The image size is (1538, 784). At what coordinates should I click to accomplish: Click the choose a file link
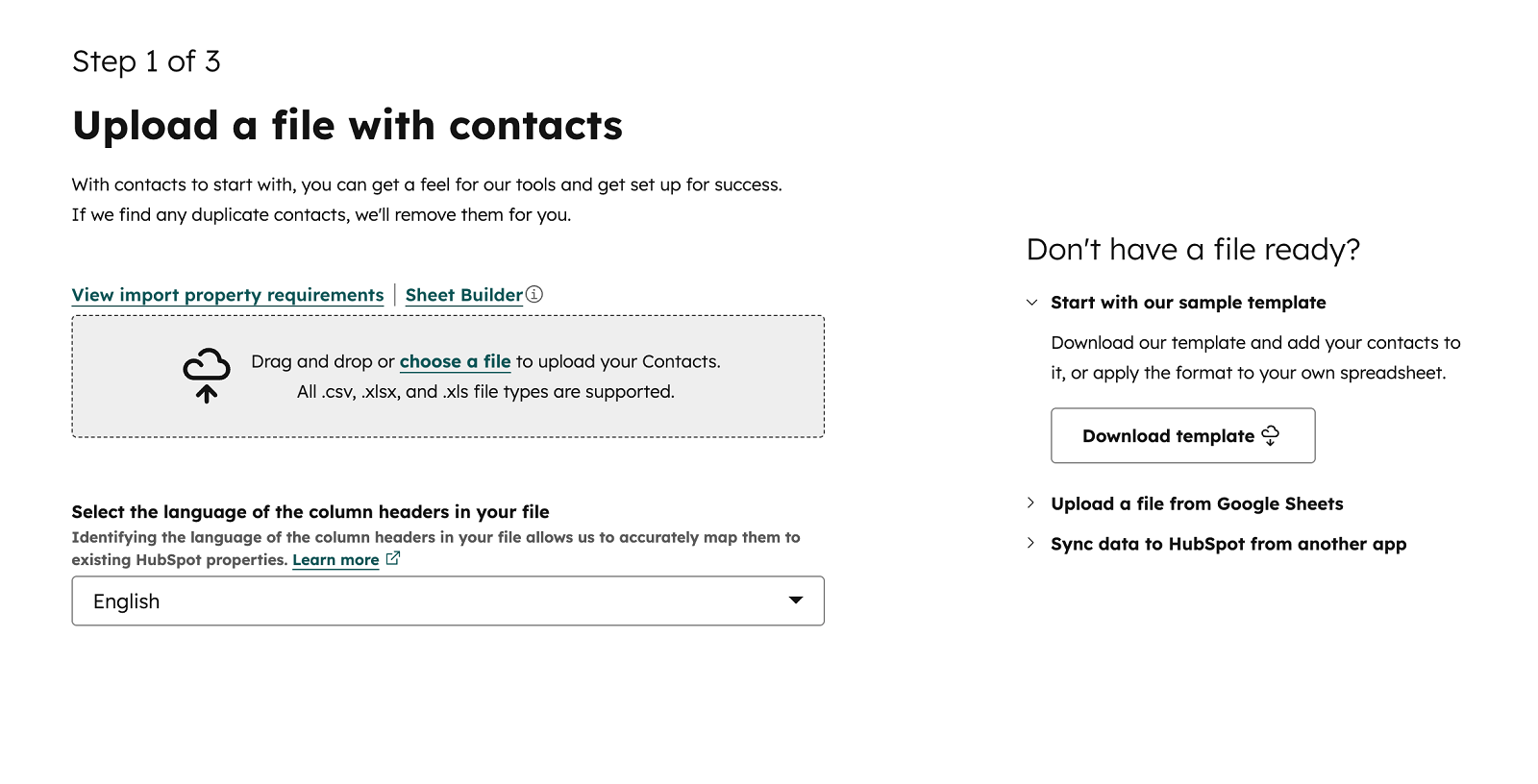[x=455, y=361]
